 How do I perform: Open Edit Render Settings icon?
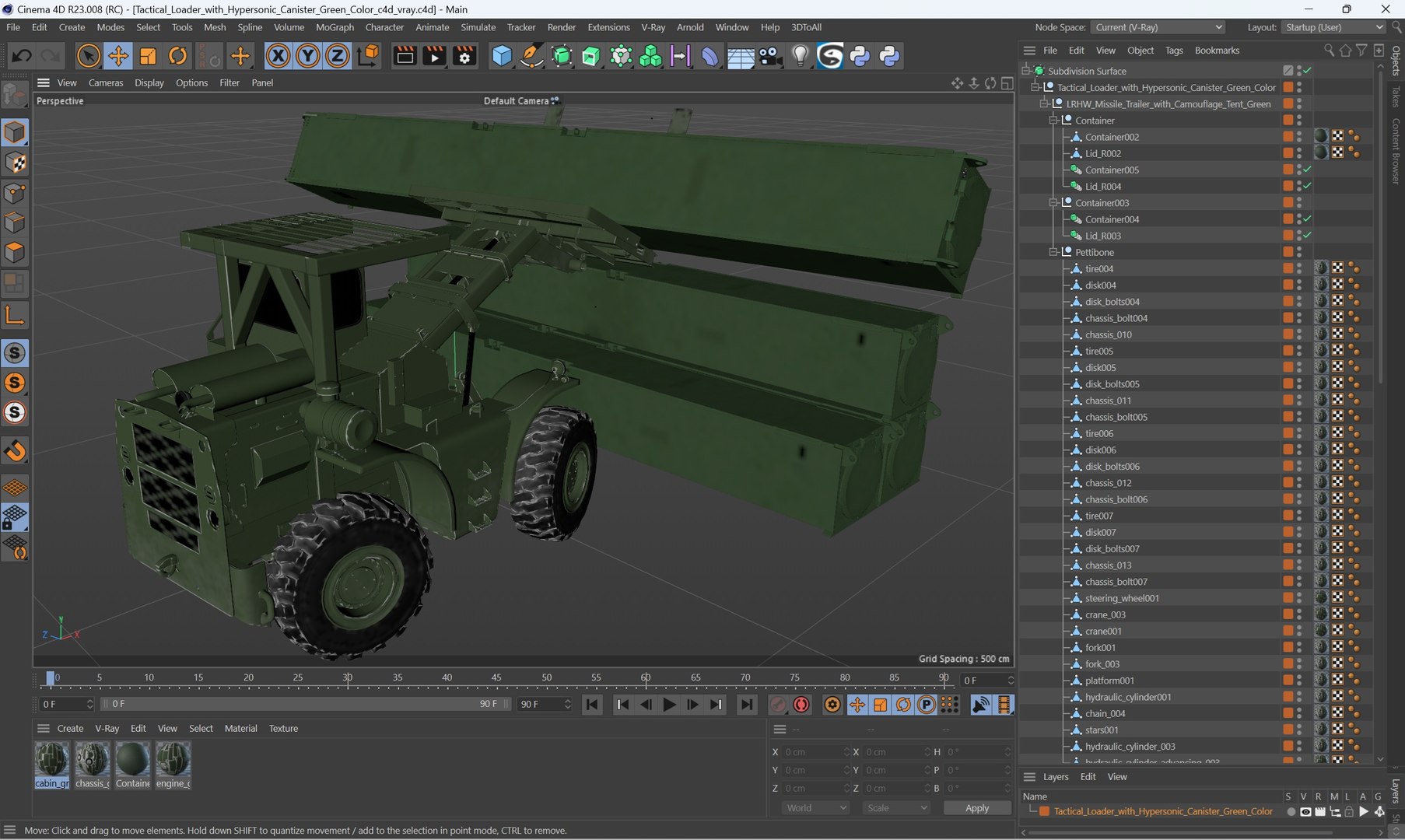point(464,56)
